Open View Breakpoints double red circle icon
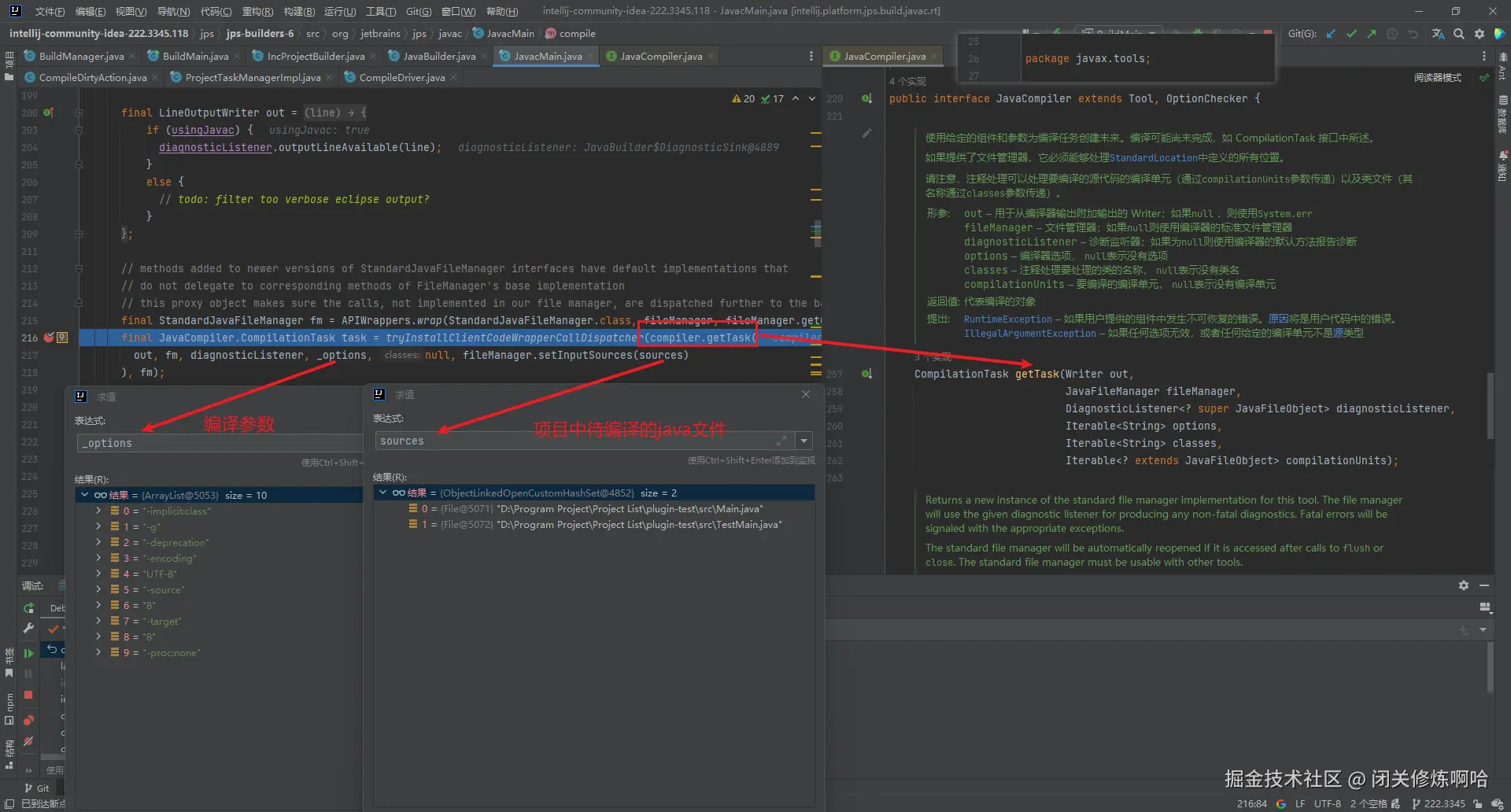Screen dimensions: 1511x812 (28, 720)
